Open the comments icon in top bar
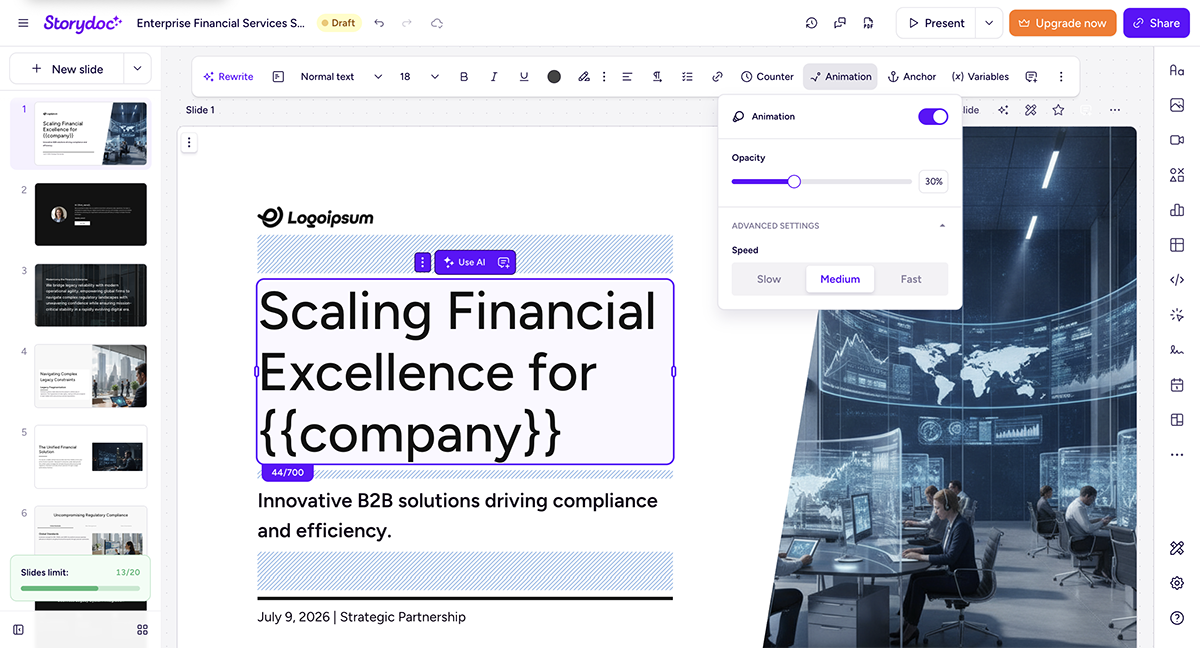This screenshot has width=1200, height=648. pyautogui.click(x=840, y=23)
